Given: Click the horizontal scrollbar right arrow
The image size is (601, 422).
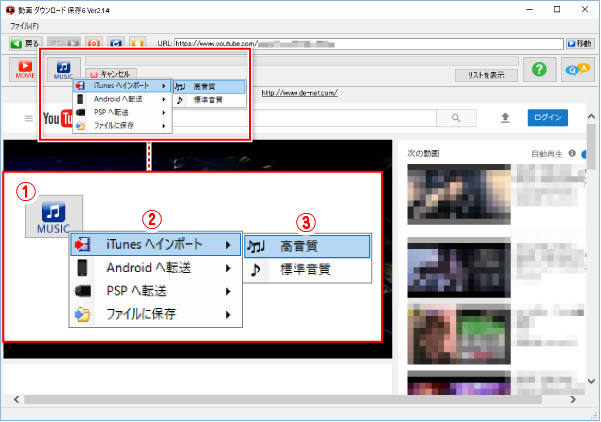Looking at the screenshot, I should tap(573, 399).
